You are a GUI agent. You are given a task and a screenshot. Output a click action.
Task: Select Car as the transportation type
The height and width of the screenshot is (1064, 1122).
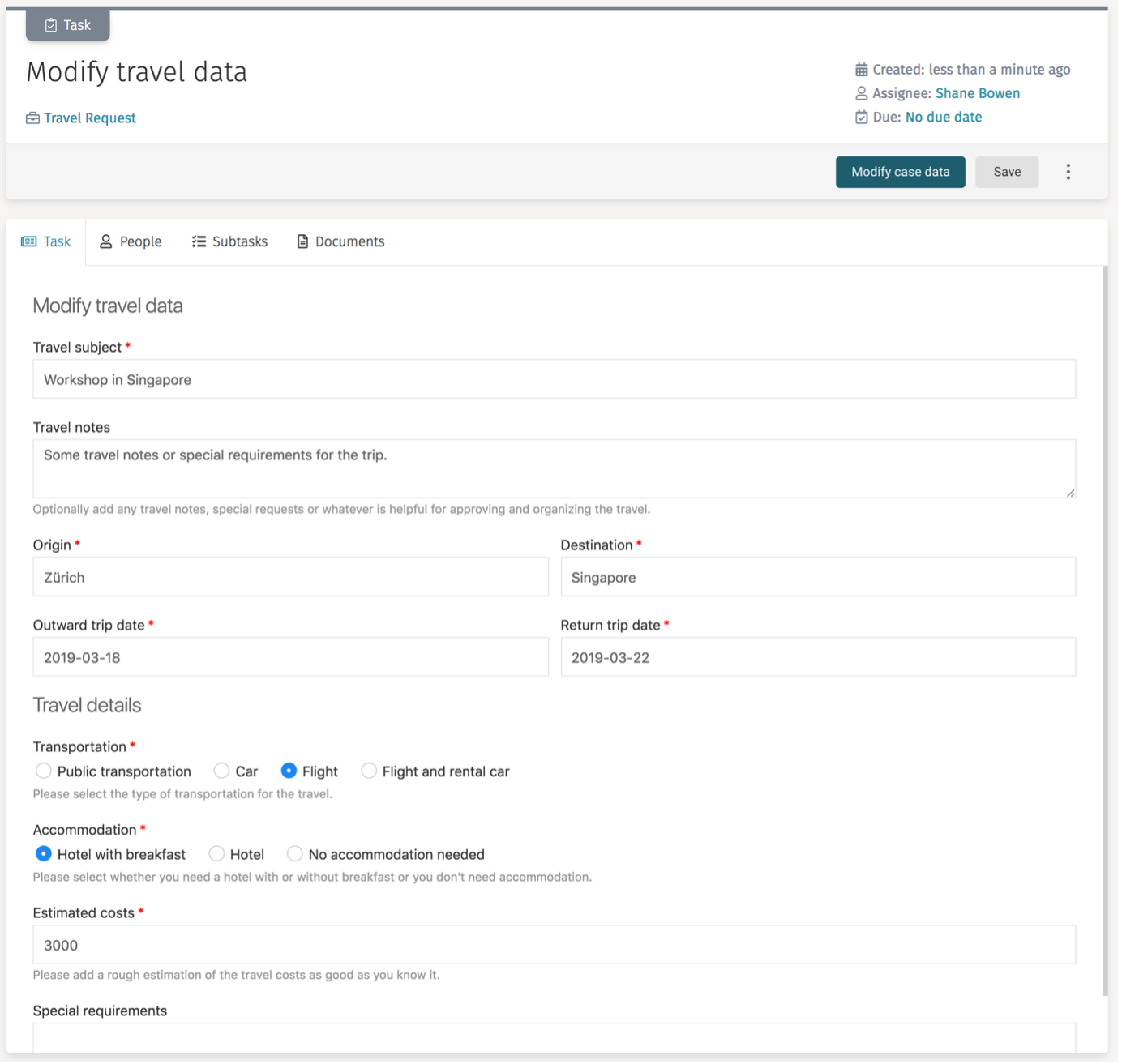[x=221, y=771]
